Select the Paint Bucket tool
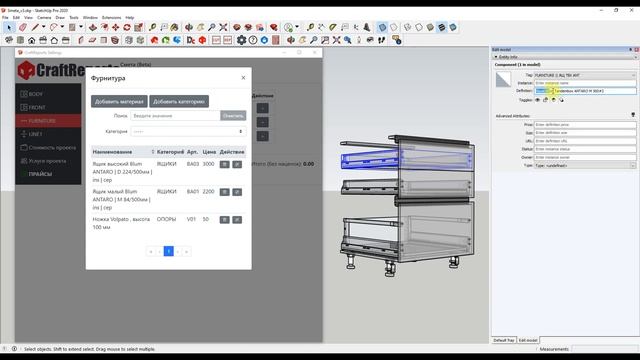 (x=175, y=27)
